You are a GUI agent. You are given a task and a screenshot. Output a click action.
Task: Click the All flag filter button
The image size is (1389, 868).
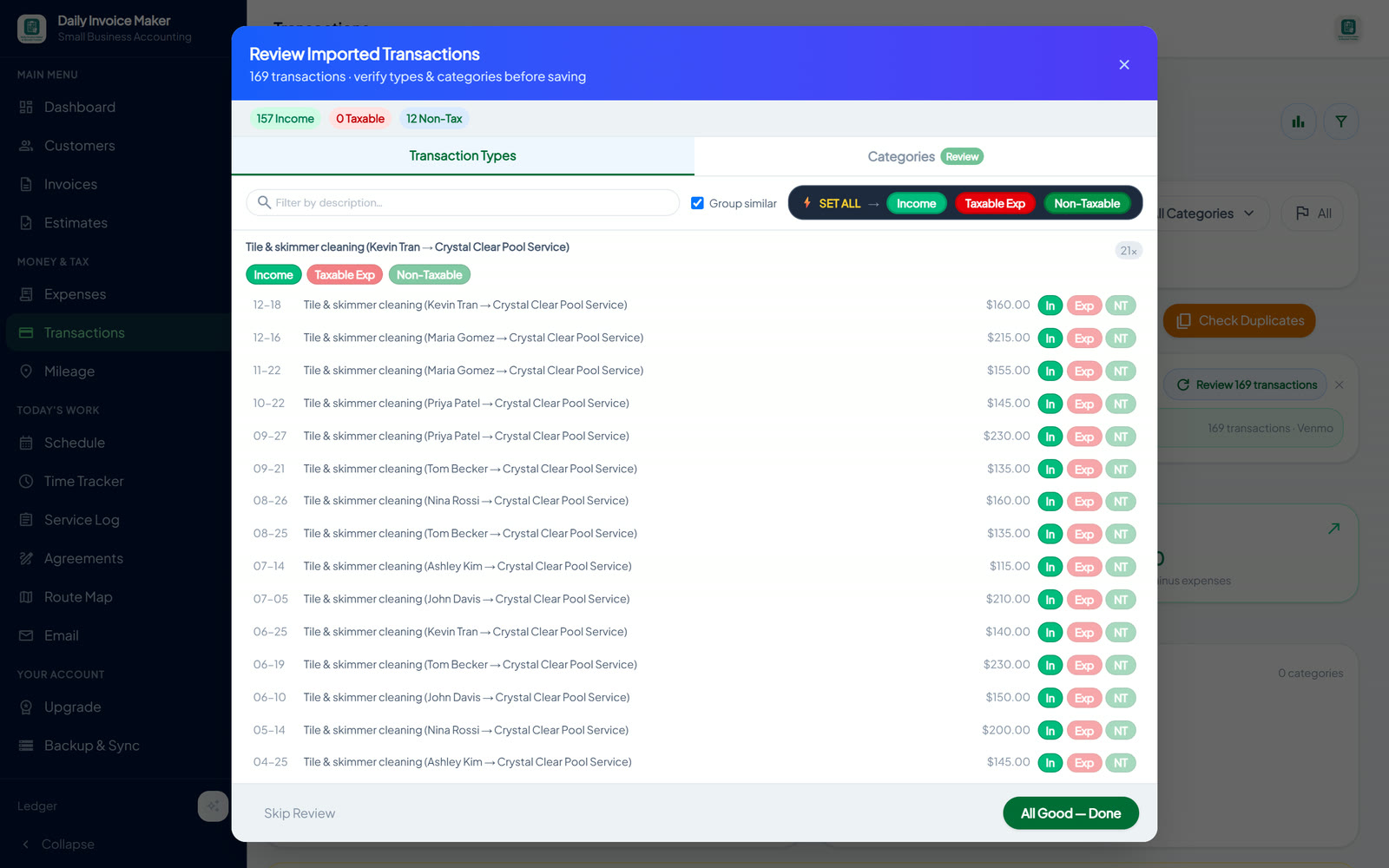point(1313,214)
